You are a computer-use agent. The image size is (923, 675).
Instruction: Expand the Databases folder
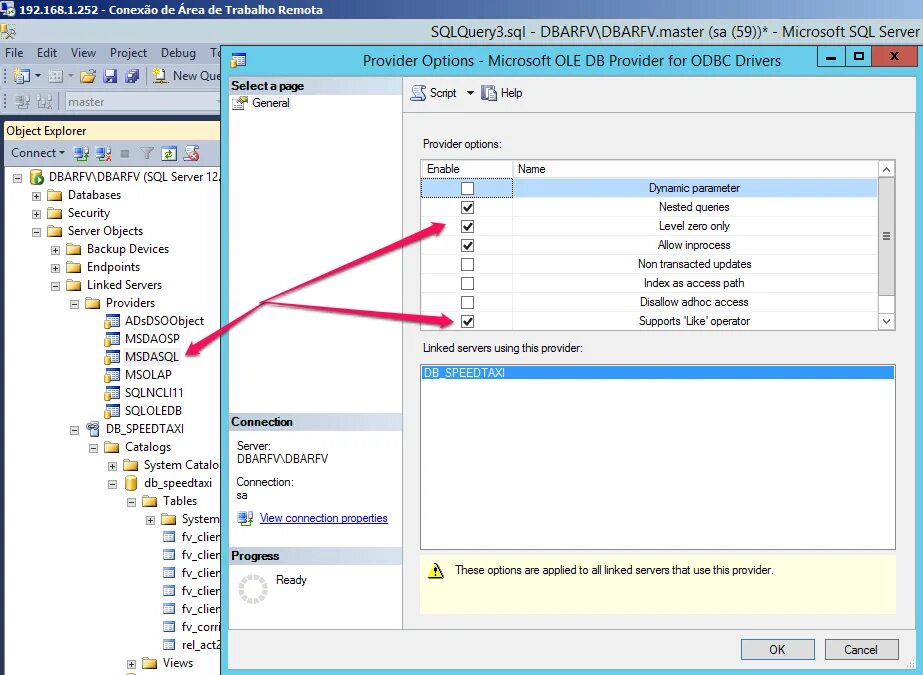coord(36,196)
